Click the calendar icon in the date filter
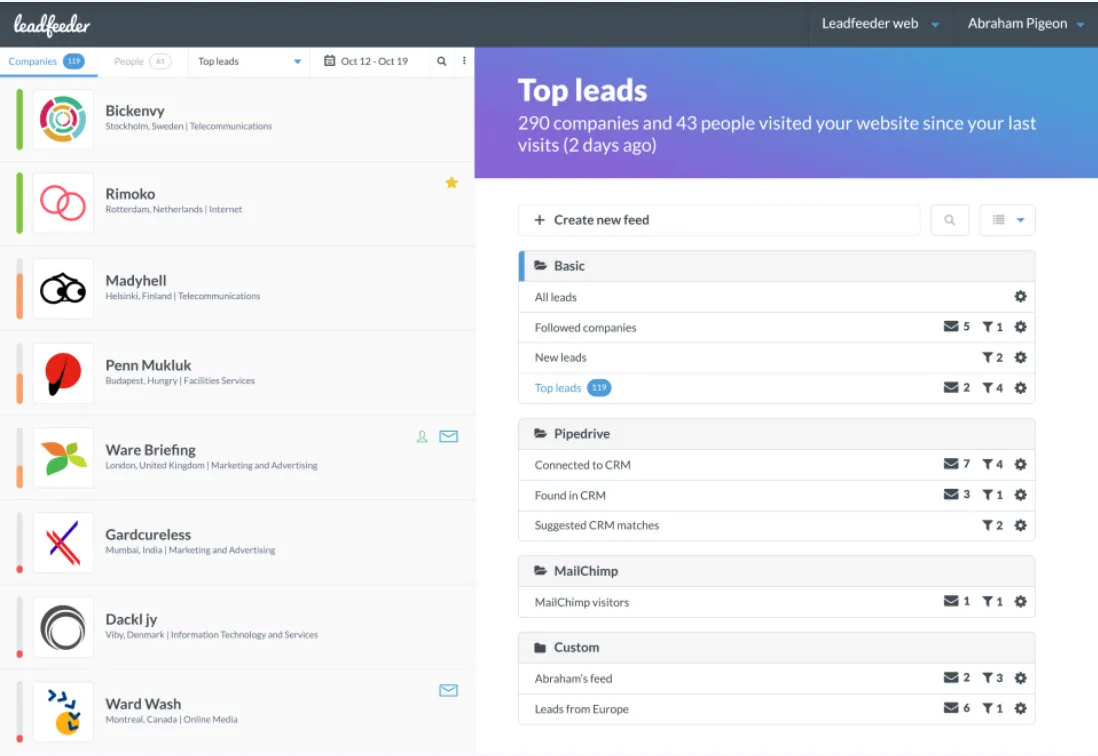 point(330,61)
